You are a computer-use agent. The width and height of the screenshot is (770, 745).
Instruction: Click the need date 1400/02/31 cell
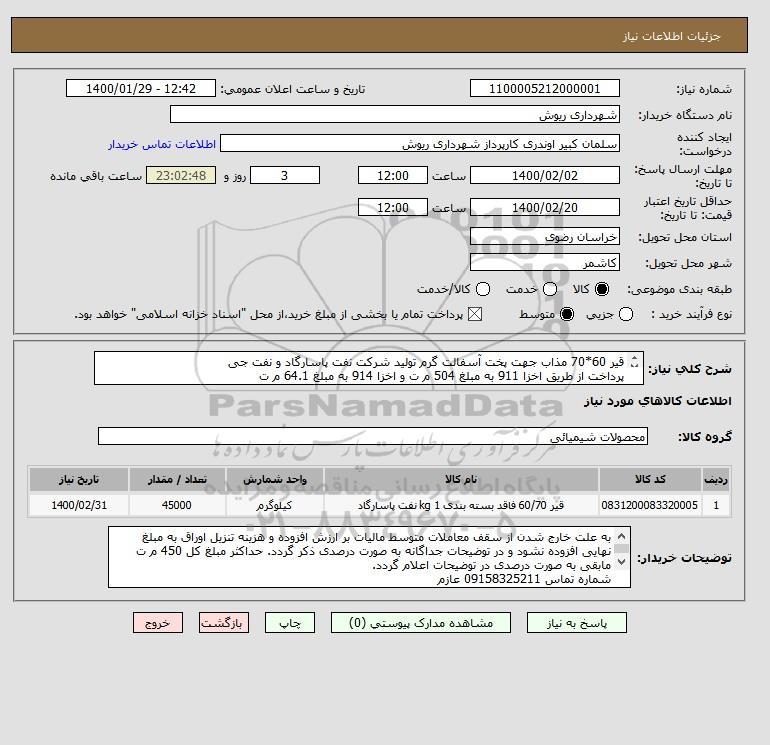[x=79, y=505]
